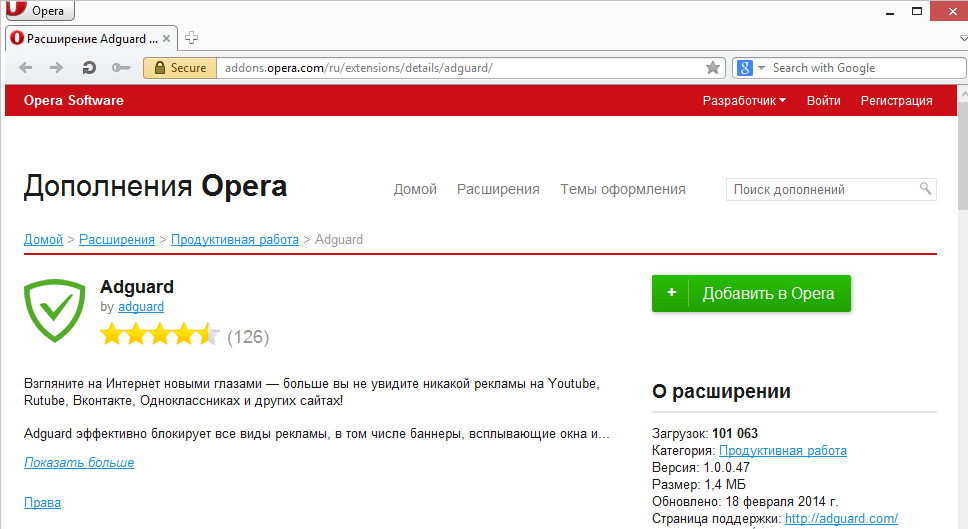Screen dimensions: 968x529
Task: Go forward with the forward arrow
Action: (56, 68)
